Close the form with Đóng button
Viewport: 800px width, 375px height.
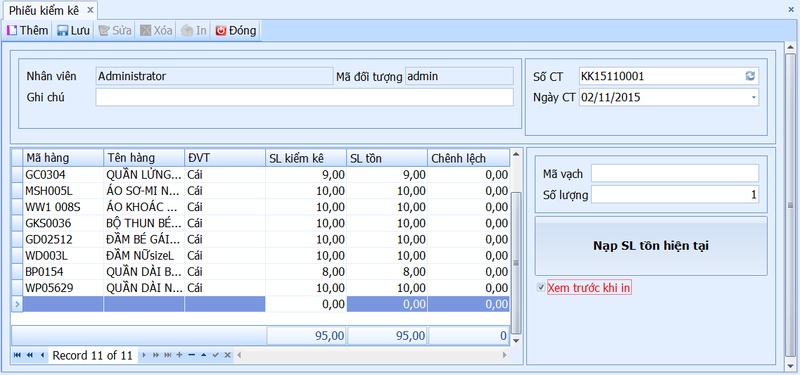(x=236, y=31)
